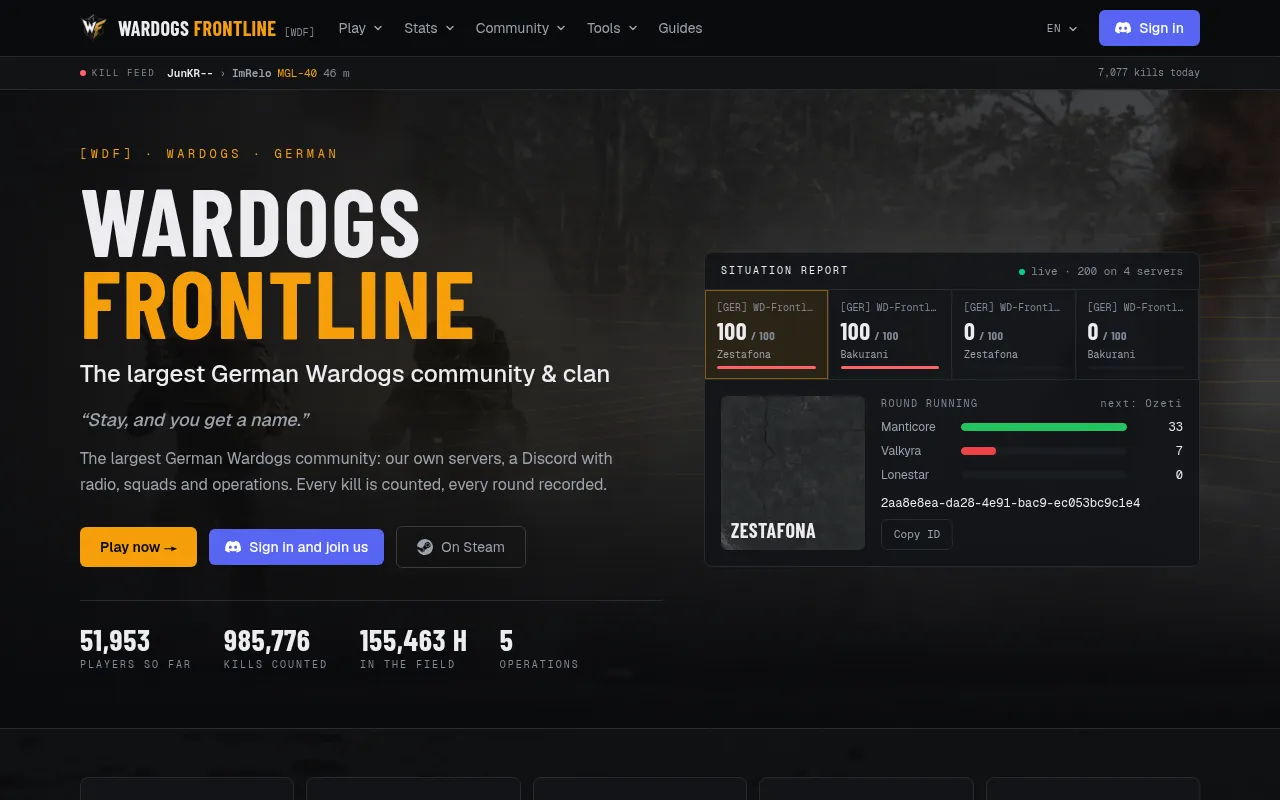Copy the server ID with Copy ID
Image resolution: width=1280 pixels, height=800 pixels.
point(917,534)
